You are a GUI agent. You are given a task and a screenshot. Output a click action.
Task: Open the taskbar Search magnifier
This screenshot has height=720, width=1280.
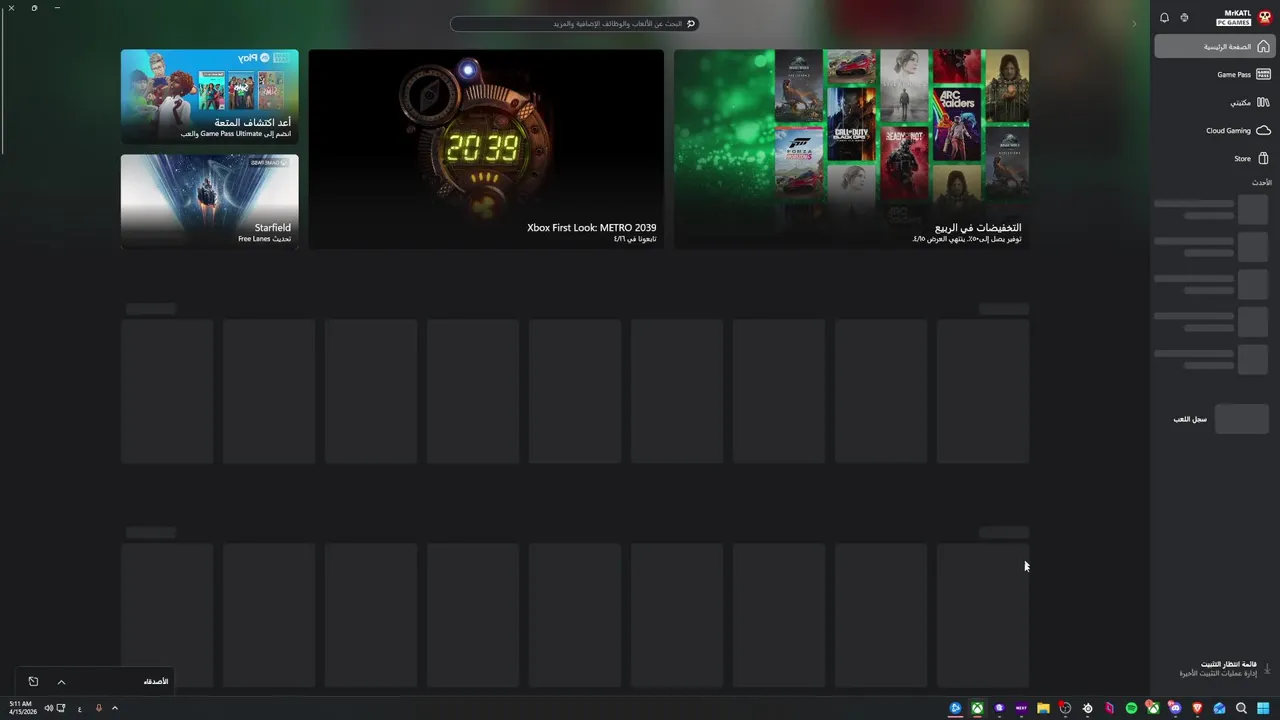1241,708
